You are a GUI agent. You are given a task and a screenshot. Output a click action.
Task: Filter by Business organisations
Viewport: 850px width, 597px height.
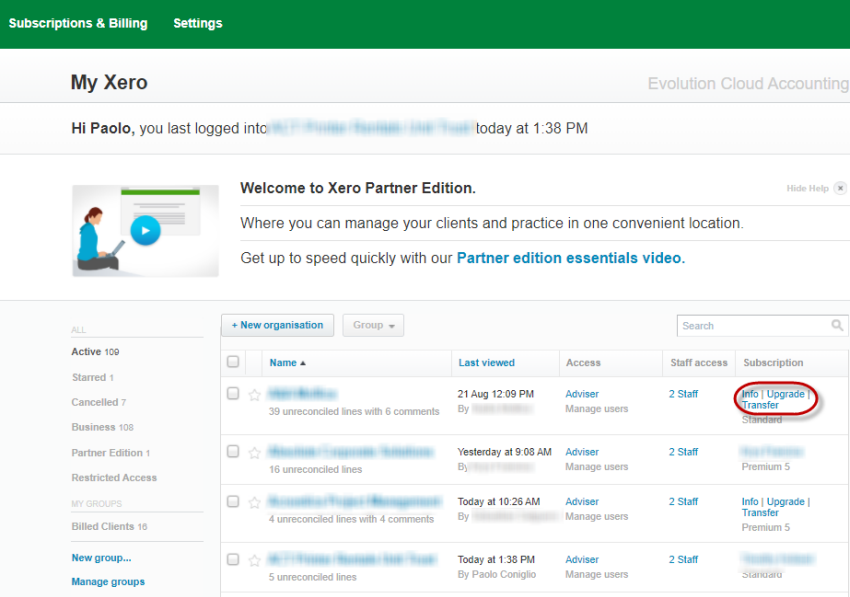[x=102, y=427]
